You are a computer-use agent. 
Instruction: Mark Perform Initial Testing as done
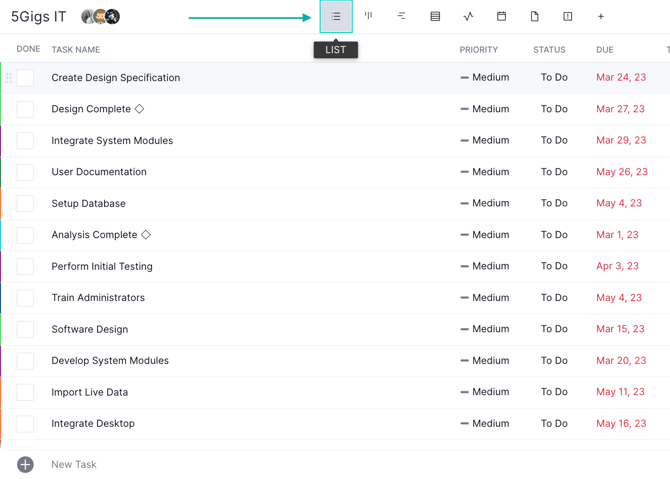[x=25, y=266]
